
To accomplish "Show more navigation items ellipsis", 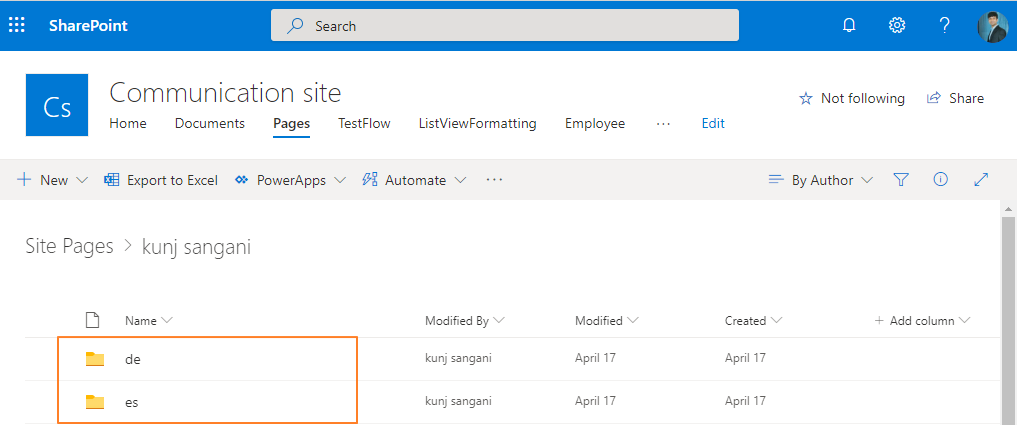I will [663, 123].
